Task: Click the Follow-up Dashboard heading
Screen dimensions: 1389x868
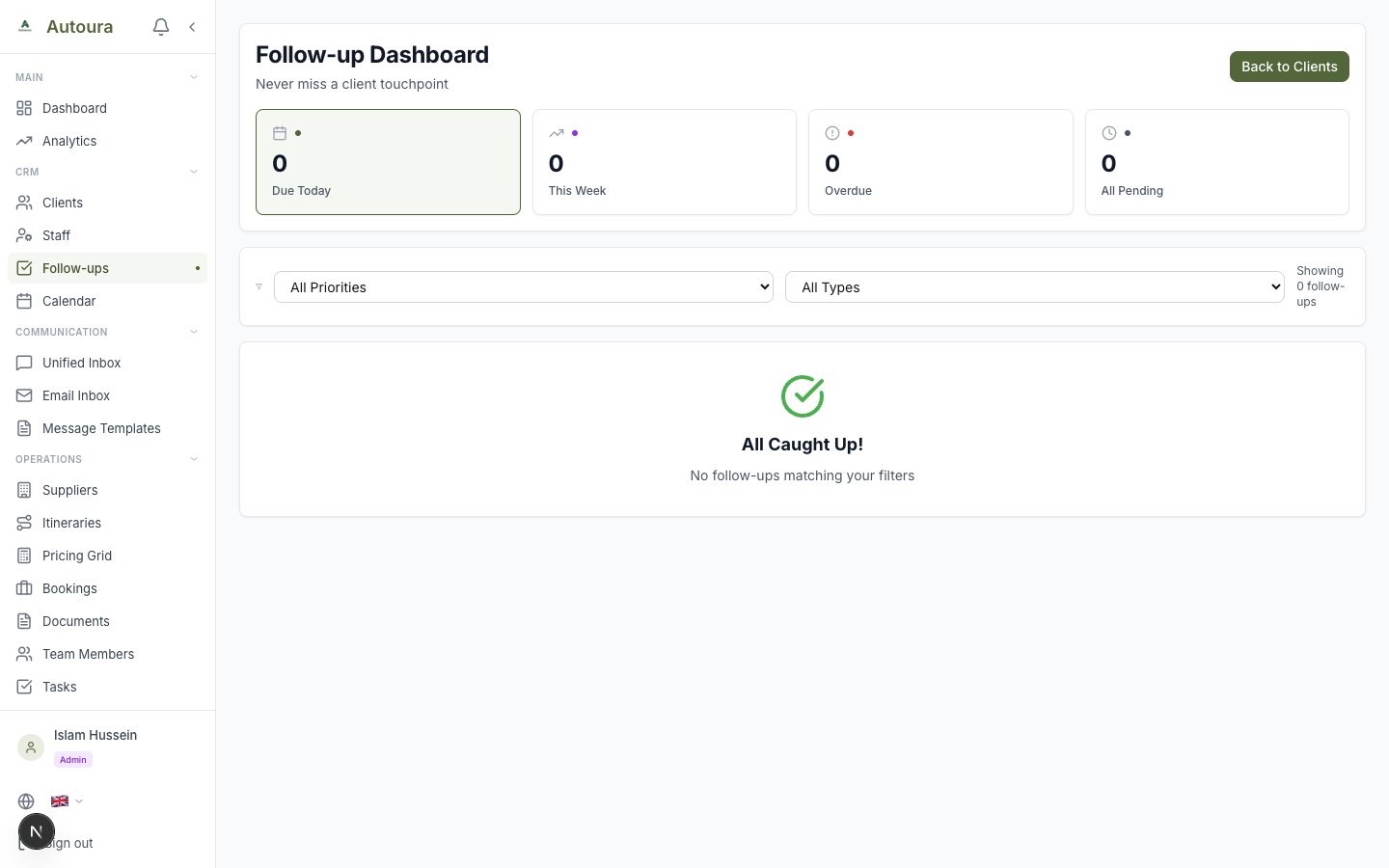Action: coord(372,55)
